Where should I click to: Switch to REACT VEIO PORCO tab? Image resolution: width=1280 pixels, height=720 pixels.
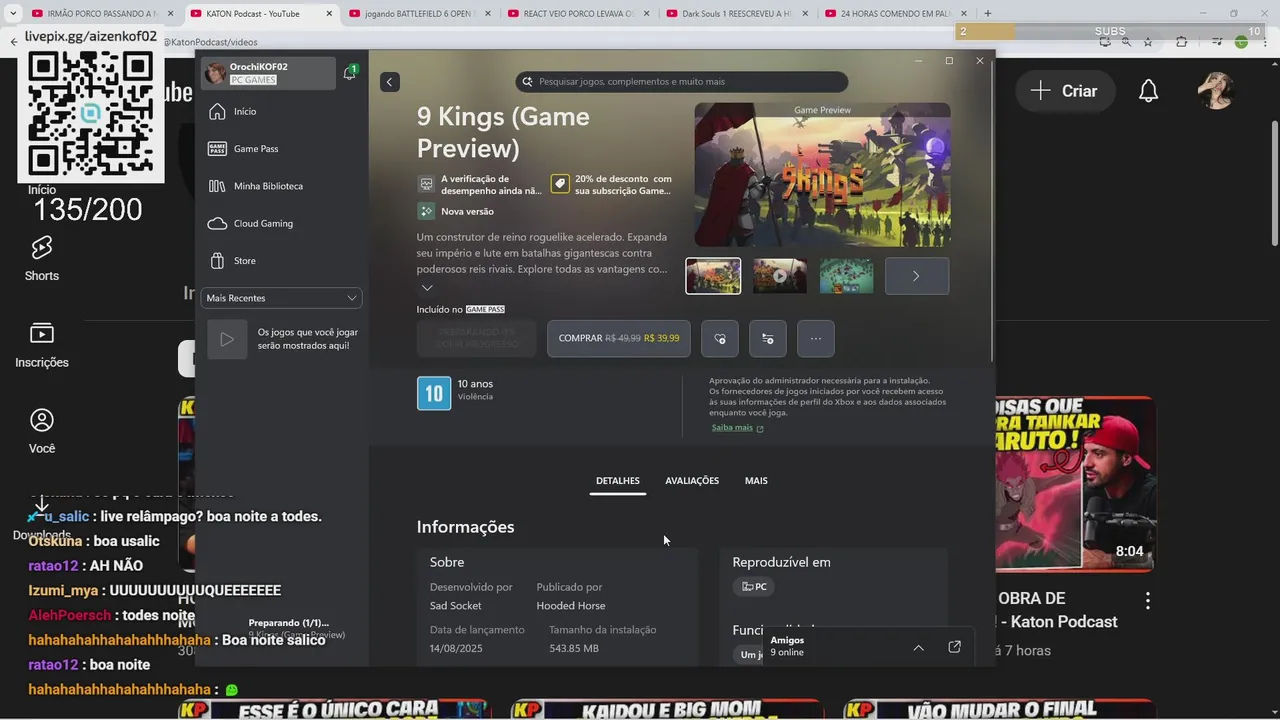(x=578, y=14)
